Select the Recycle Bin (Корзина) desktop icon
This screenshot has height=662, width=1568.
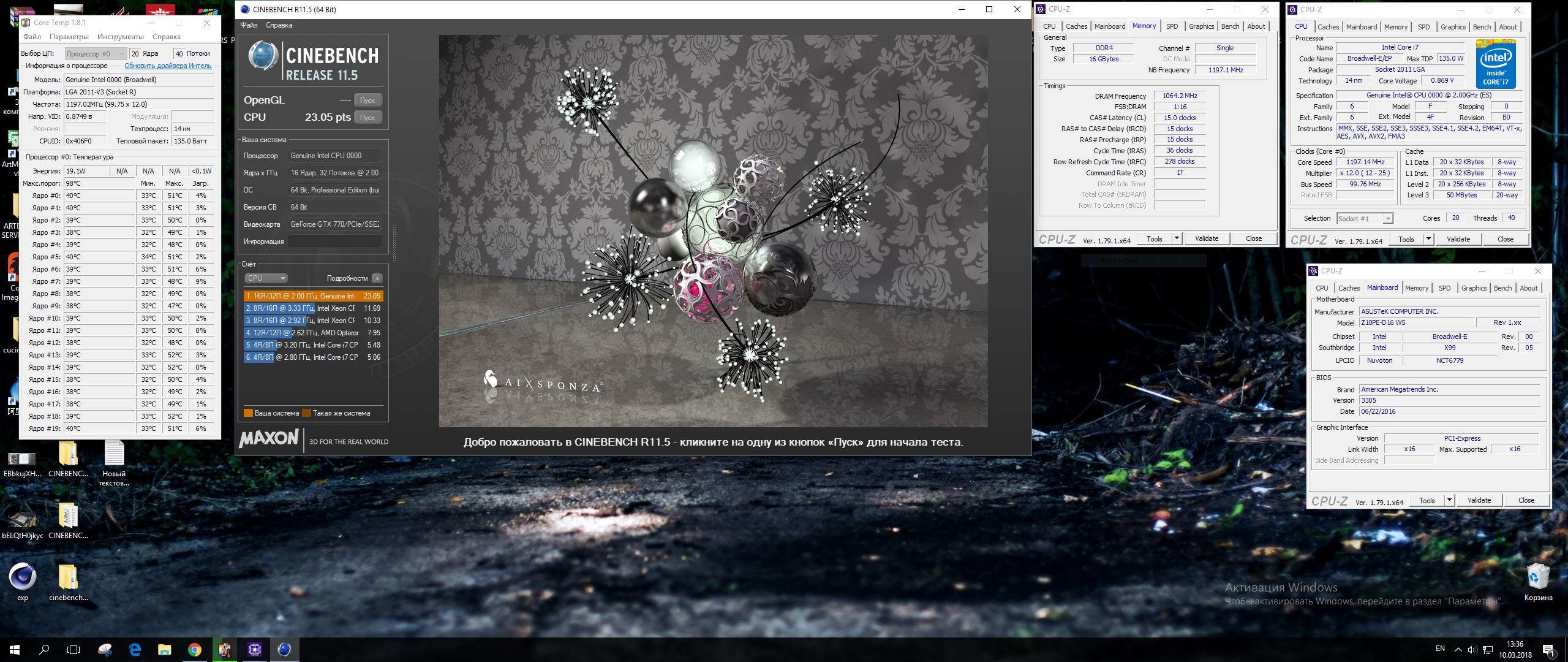pyautogui.click(x=1538, y=582)
